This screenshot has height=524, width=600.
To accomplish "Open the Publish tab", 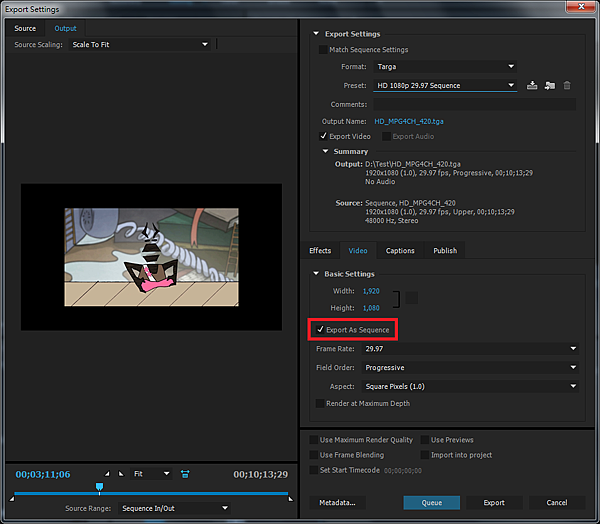I will (x=445, y=251).
